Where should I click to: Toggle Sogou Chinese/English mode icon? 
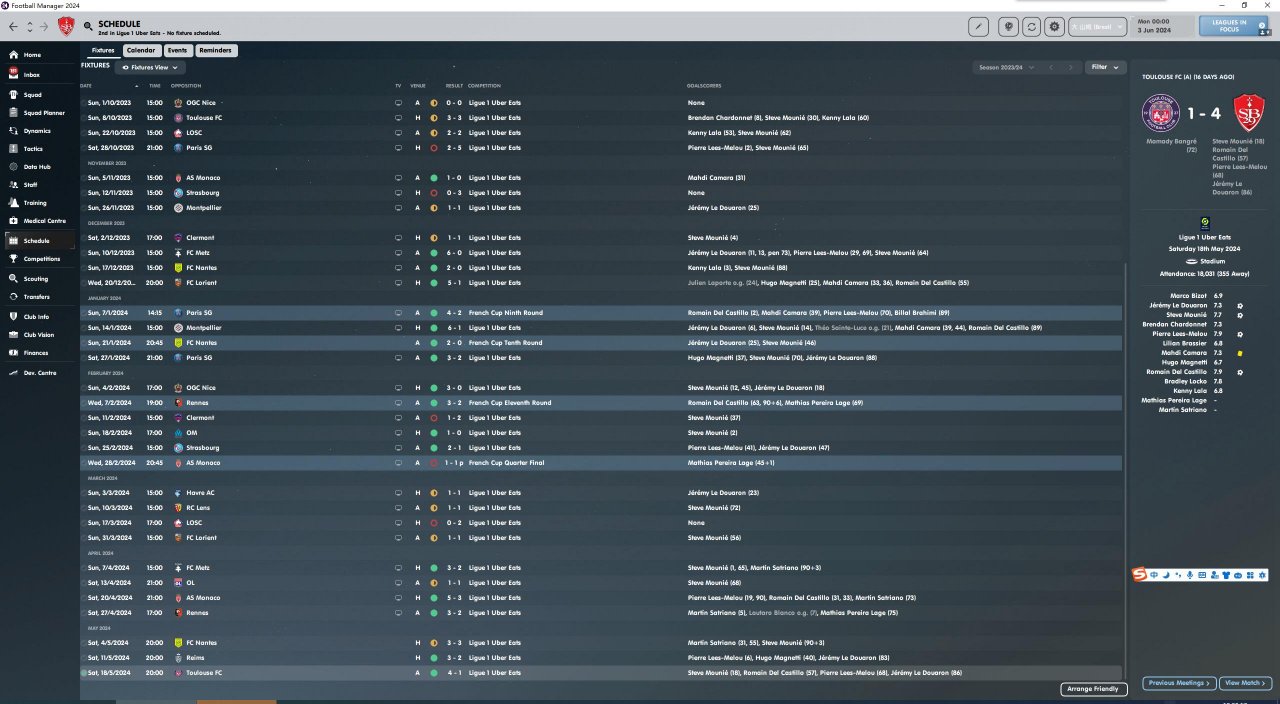1154,575
